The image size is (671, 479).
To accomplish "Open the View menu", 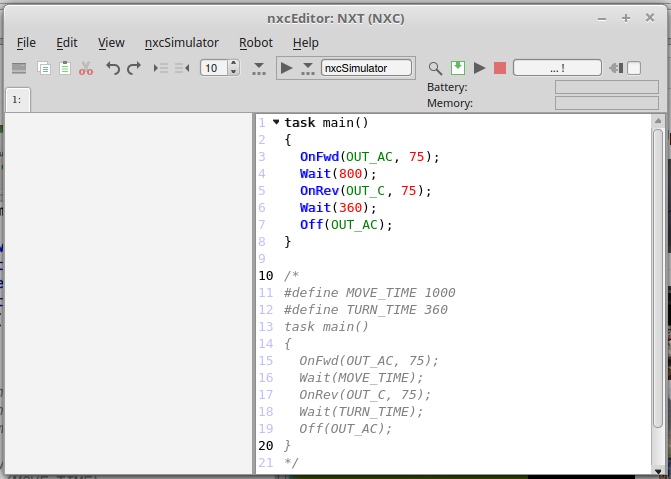I will coord(111,43).
